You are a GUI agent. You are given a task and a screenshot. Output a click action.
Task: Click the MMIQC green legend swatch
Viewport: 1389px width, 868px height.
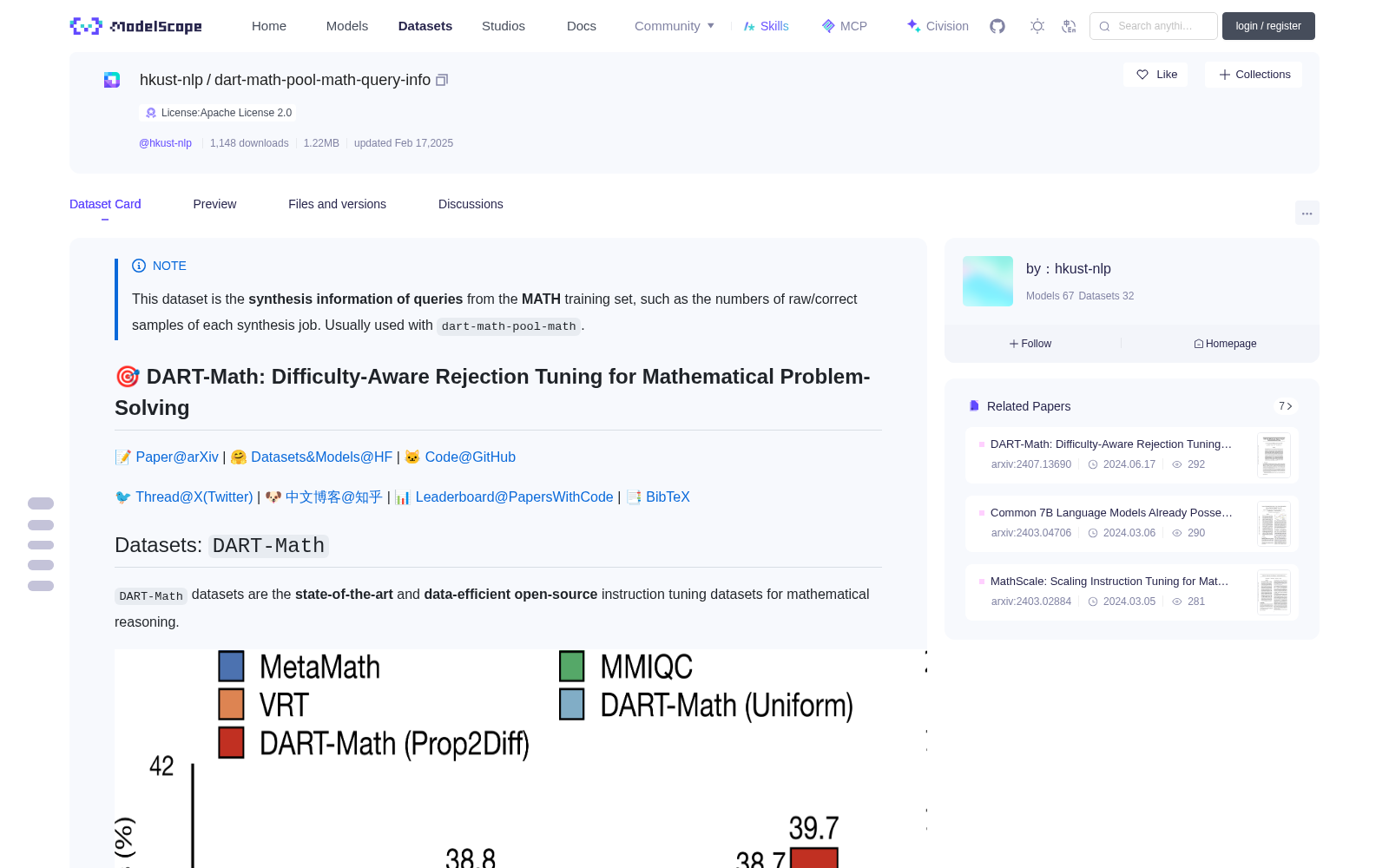coord(572,666)
